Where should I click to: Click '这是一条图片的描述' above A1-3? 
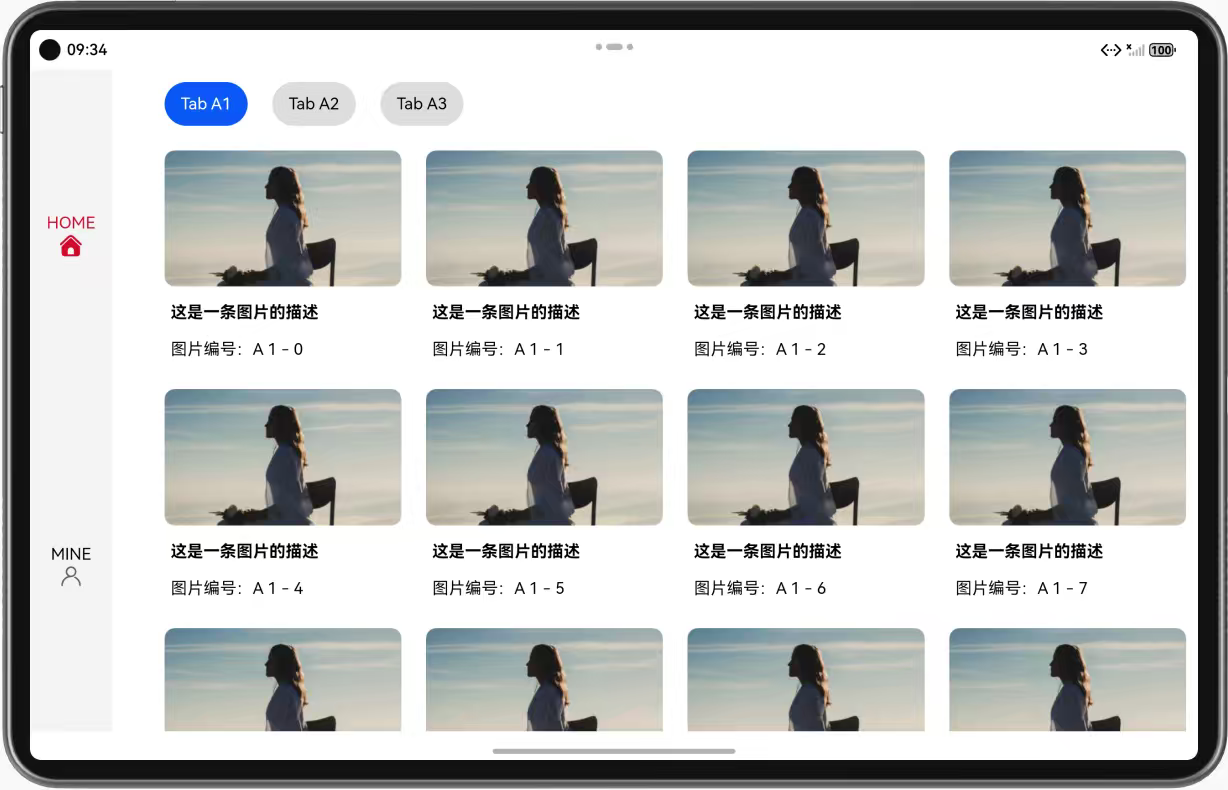(1030, 312)
